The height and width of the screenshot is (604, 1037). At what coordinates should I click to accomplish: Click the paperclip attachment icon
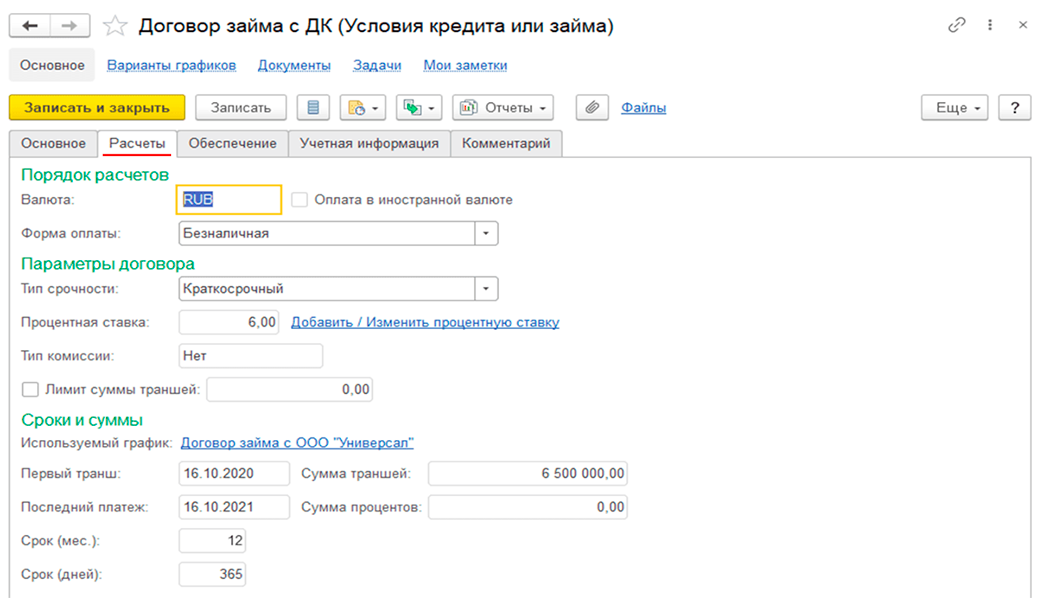[x=592, y=108]
